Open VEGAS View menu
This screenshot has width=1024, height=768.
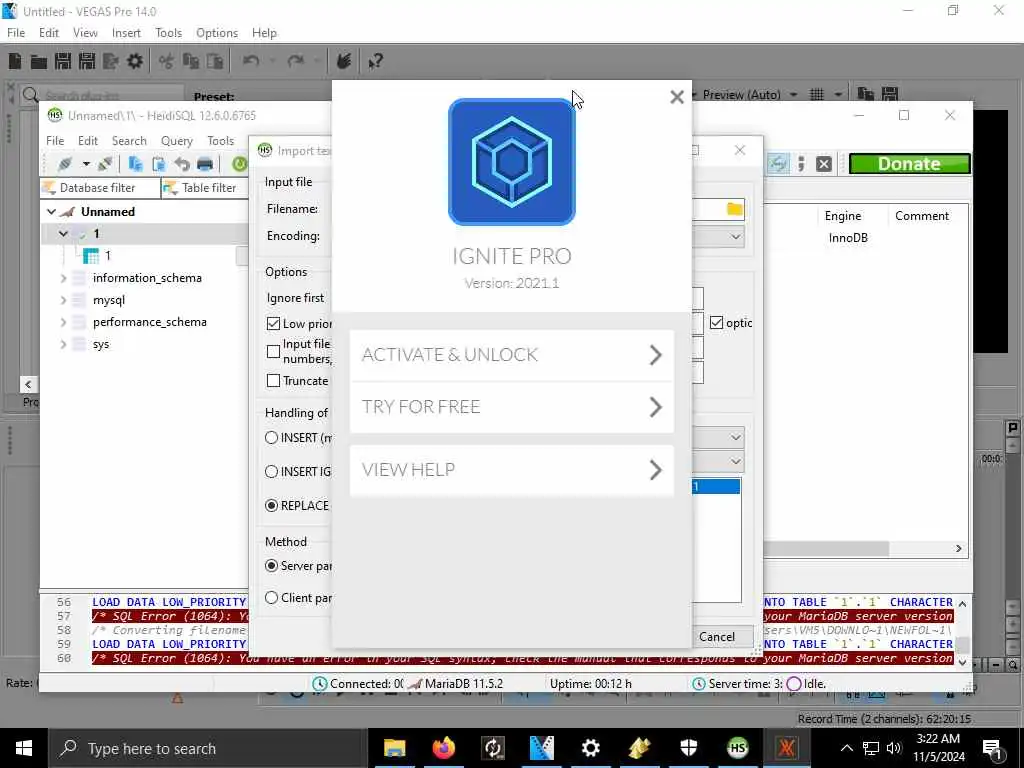pyautogui.click(x=85, y=33)
